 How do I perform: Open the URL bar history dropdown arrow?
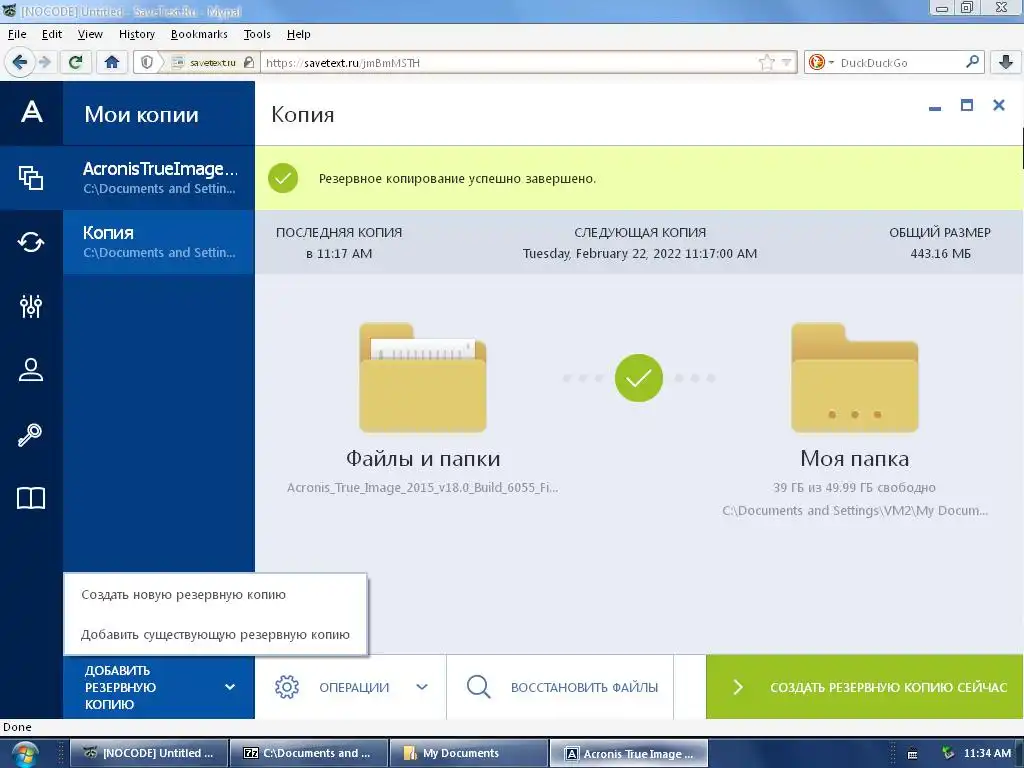[786, 62]
